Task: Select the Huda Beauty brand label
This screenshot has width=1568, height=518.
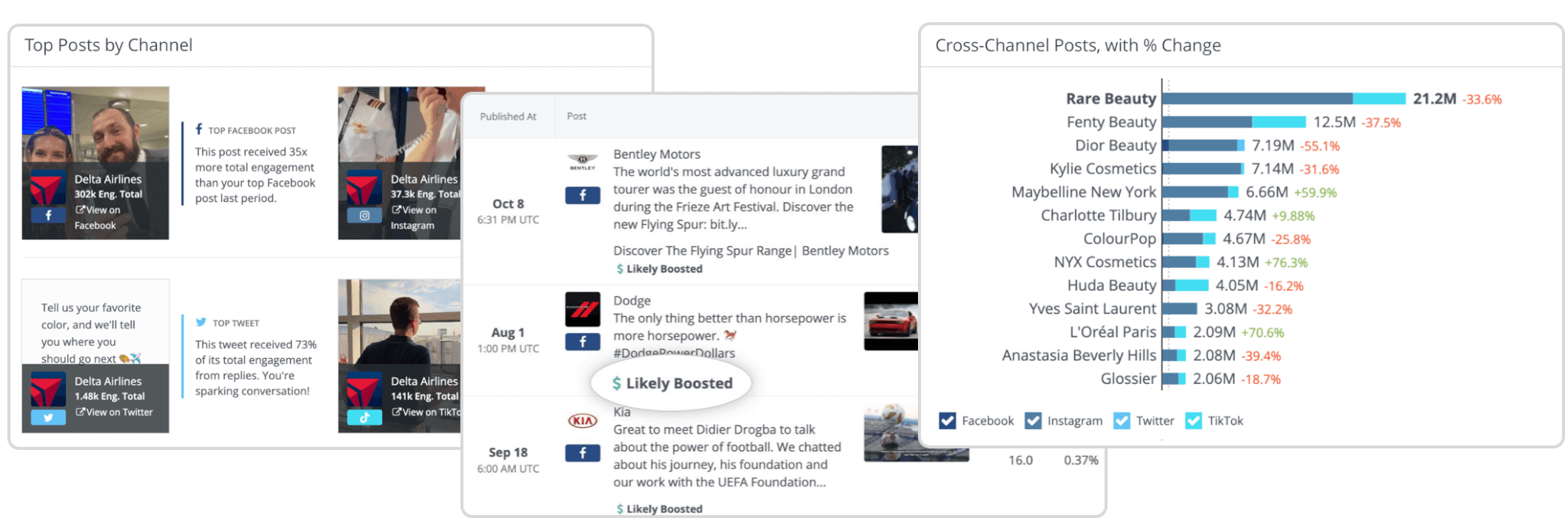Action: (x=1112, y=285)
